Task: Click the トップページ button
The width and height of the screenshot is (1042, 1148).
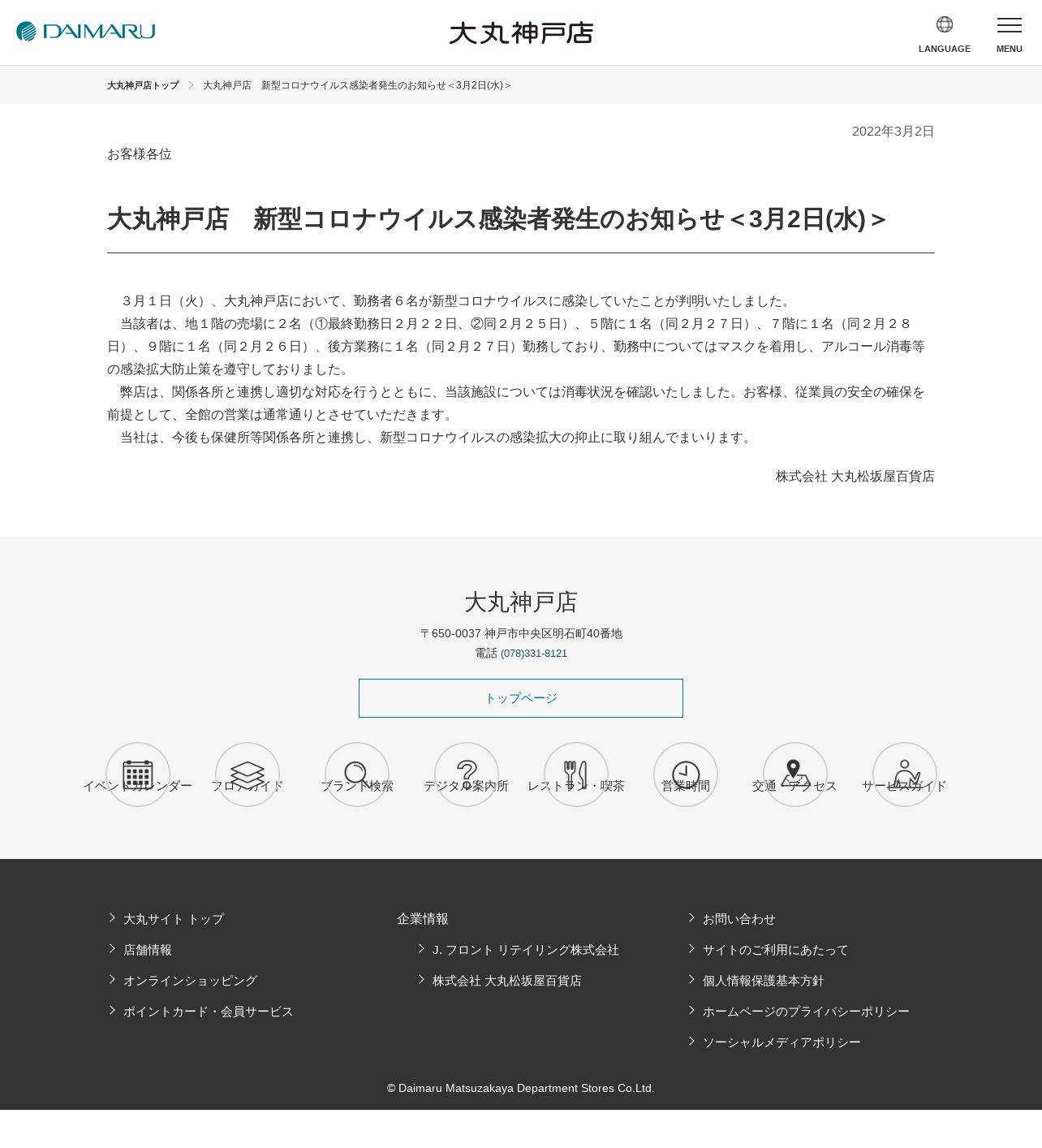Action: click(521, 698)
